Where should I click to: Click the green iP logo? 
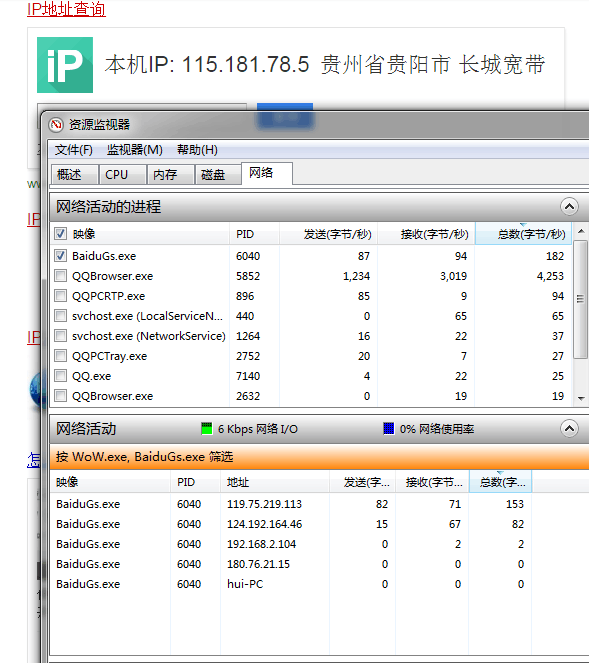pyautogui.click(x=65, y=65)
